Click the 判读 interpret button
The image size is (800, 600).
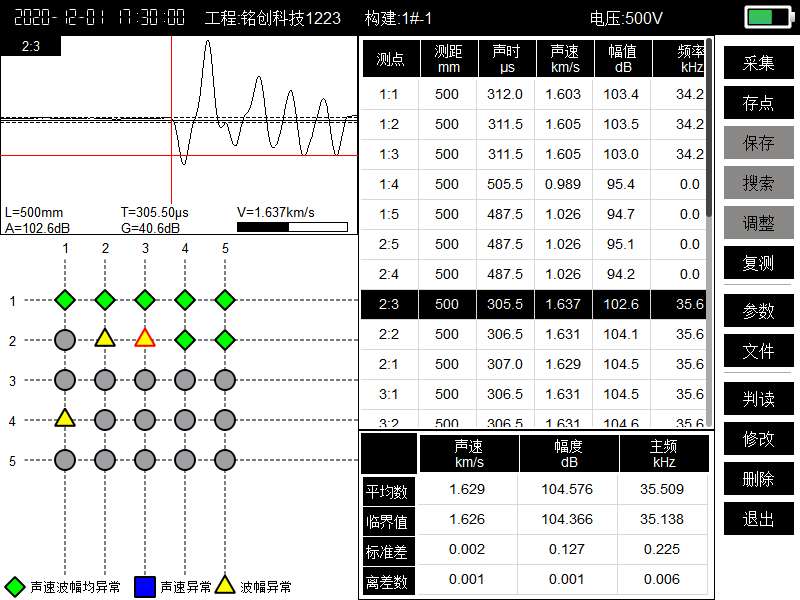click(758, 398)
